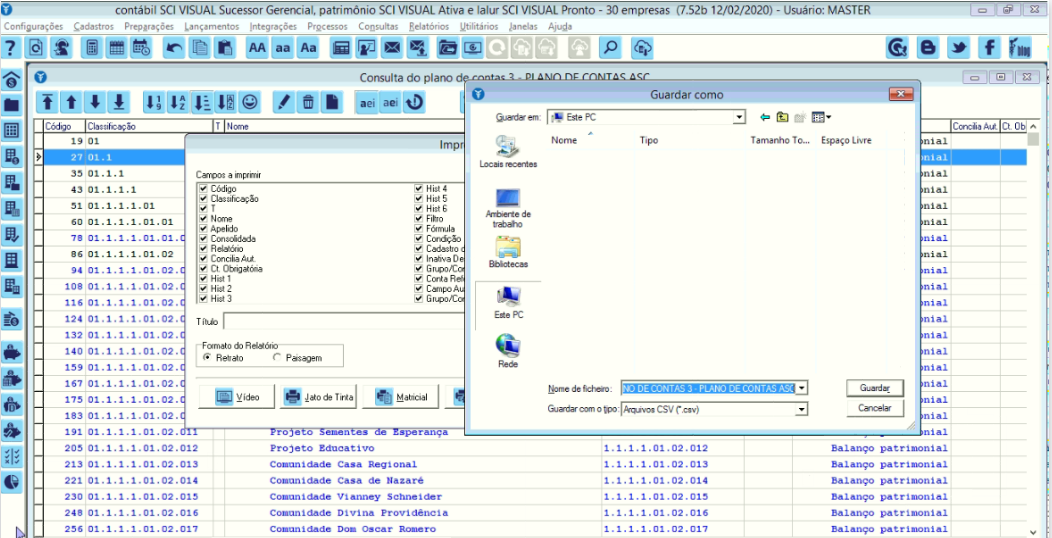Toggle the Apelido checkbox
Viewport: 1052px width, 538px height.
click(x=204, y=228)
